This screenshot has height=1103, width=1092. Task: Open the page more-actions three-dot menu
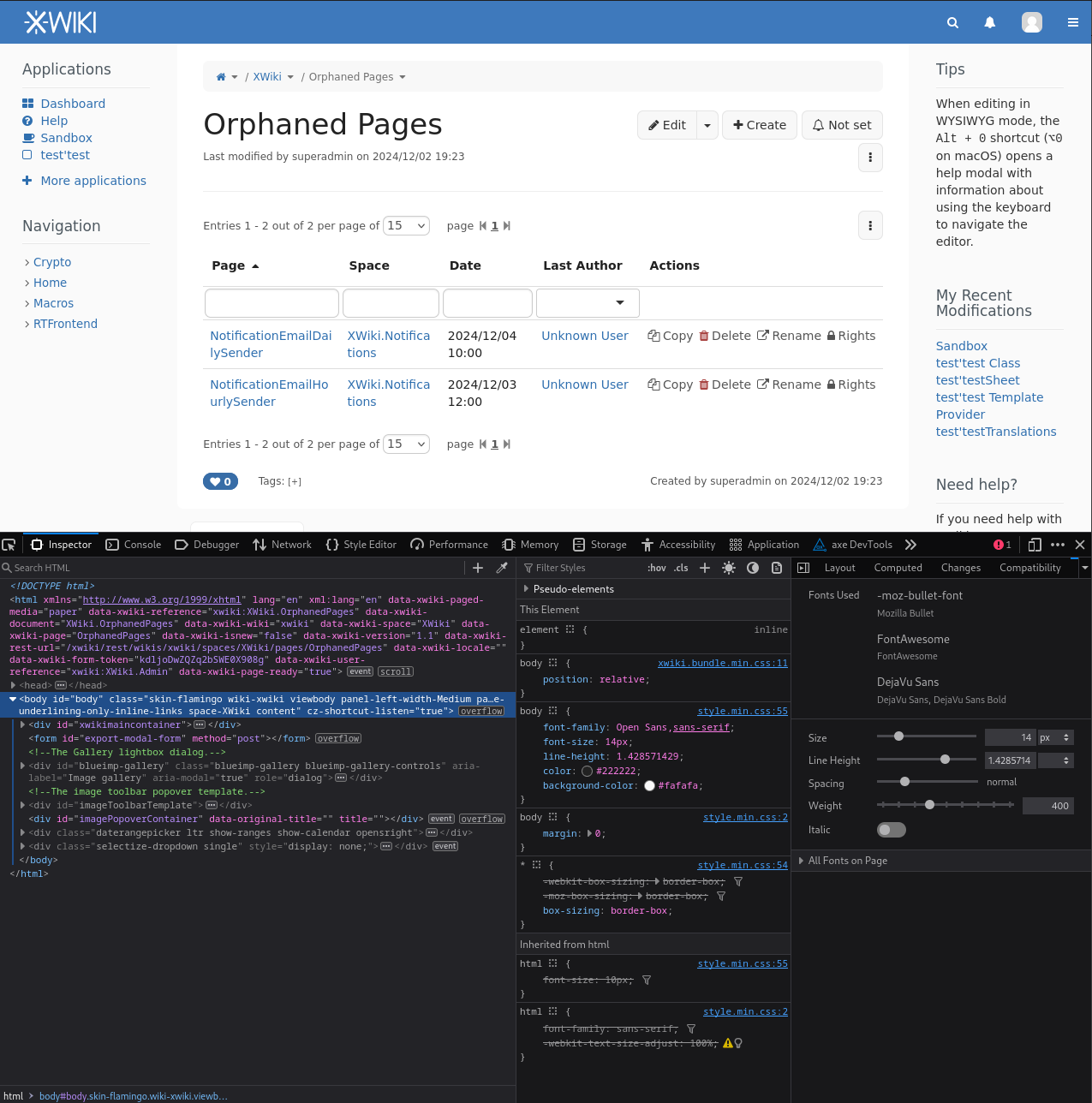click(x=870, y=158)
